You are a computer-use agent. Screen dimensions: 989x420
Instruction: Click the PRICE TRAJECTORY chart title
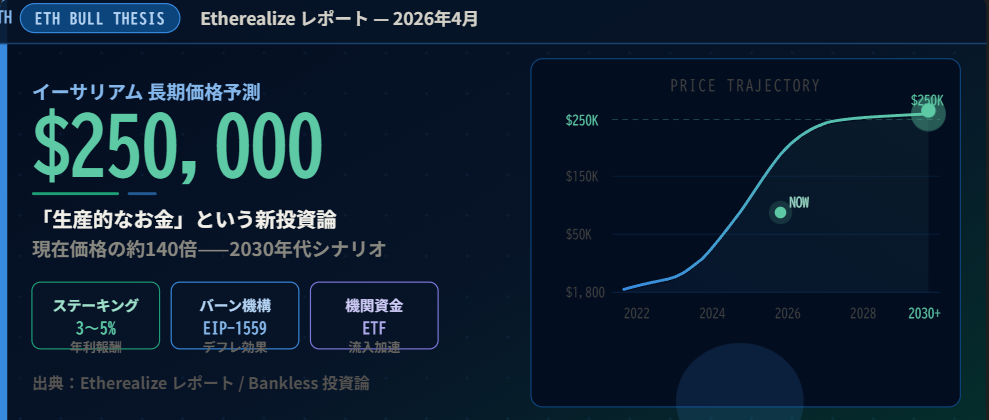click(x=745, y=86)
